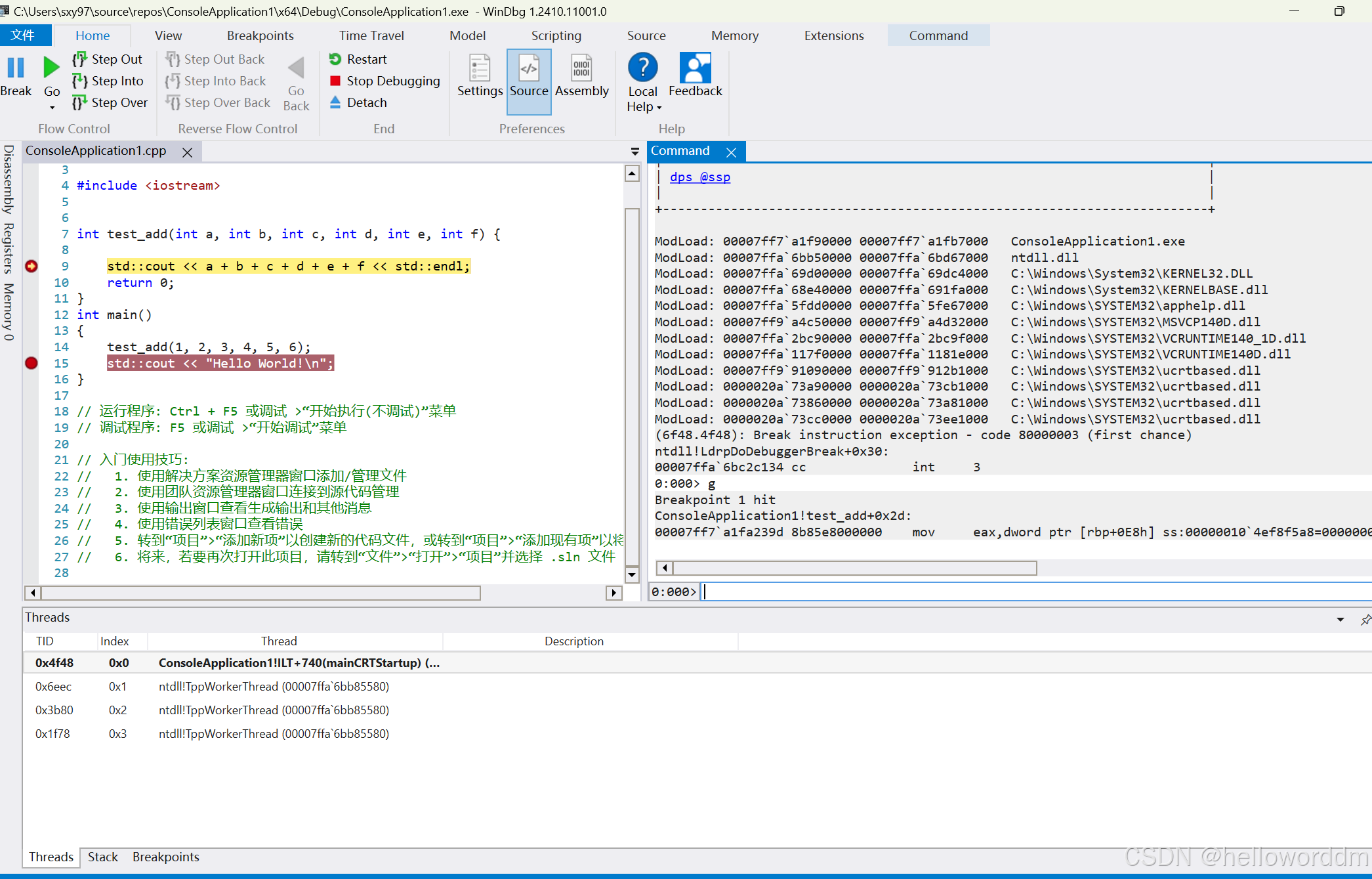Screen dimensions: 1372x879
Task: Open the Breakpoints ribbon tab
Action: click(x=260, y=35)
